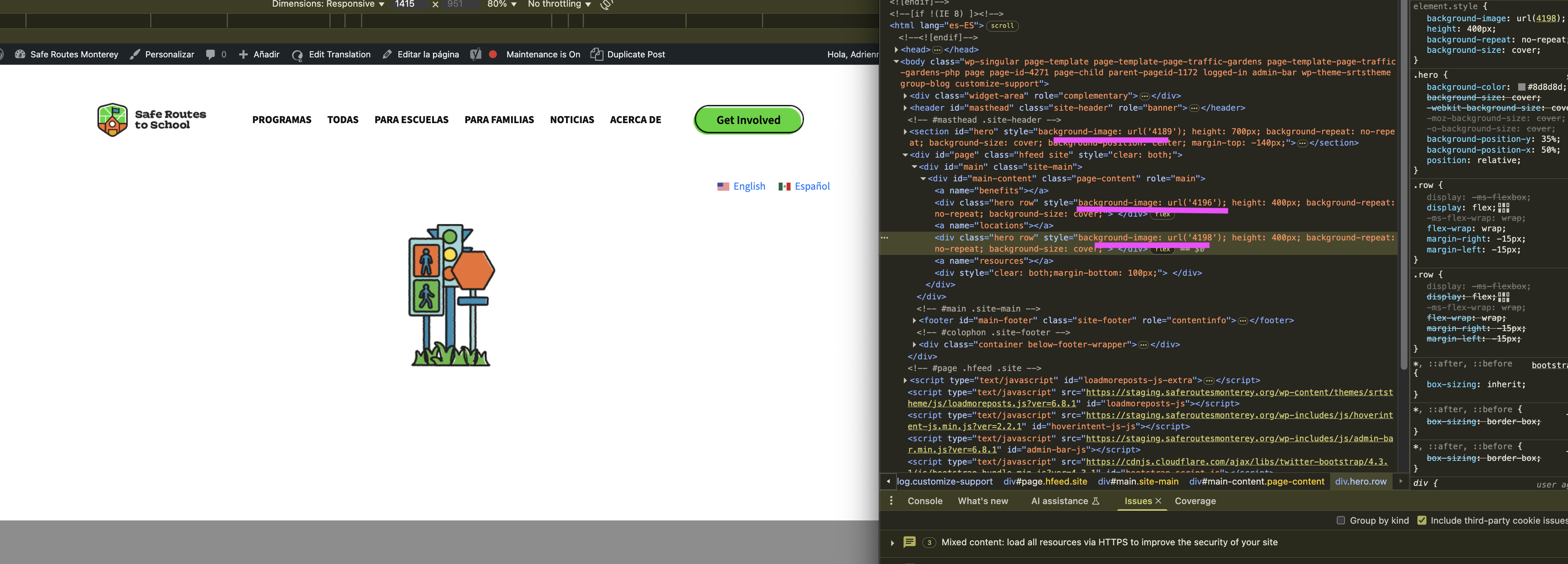This screenshot has height=564, width=1568.
Task: Select div#main.site-main breadcrumb
Action: pos(1138,481)
